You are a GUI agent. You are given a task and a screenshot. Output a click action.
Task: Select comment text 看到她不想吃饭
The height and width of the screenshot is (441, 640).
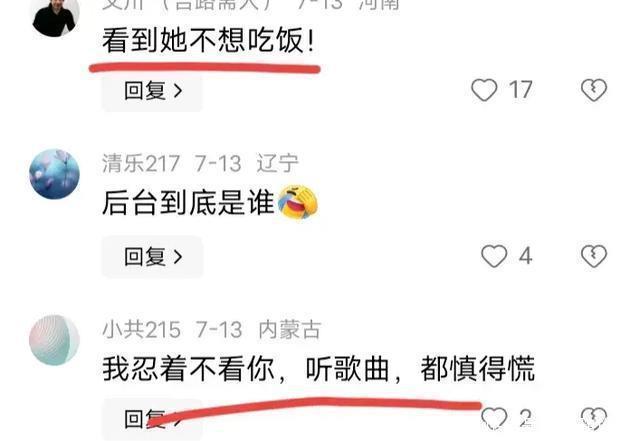(x=208, y=40)
